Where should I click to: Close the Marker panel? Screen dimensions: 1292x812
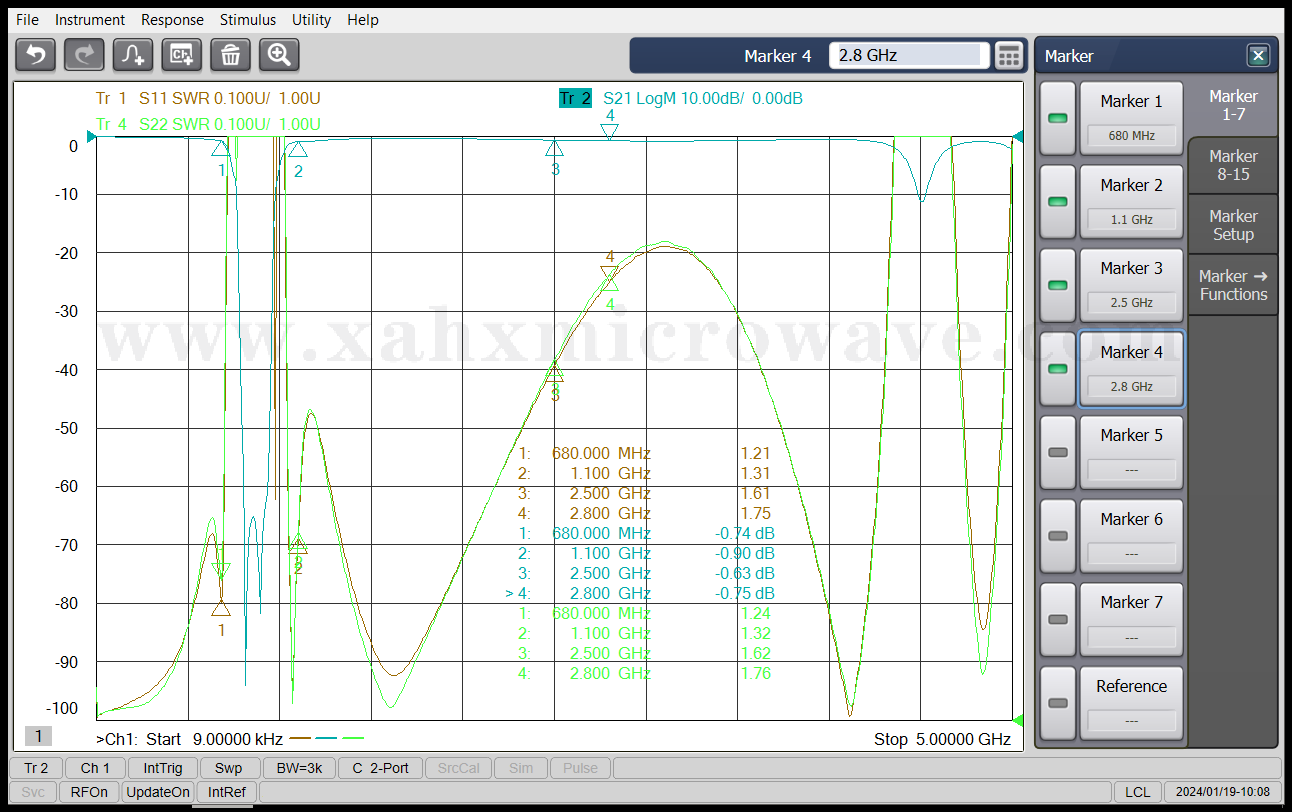coord(1258,56)
